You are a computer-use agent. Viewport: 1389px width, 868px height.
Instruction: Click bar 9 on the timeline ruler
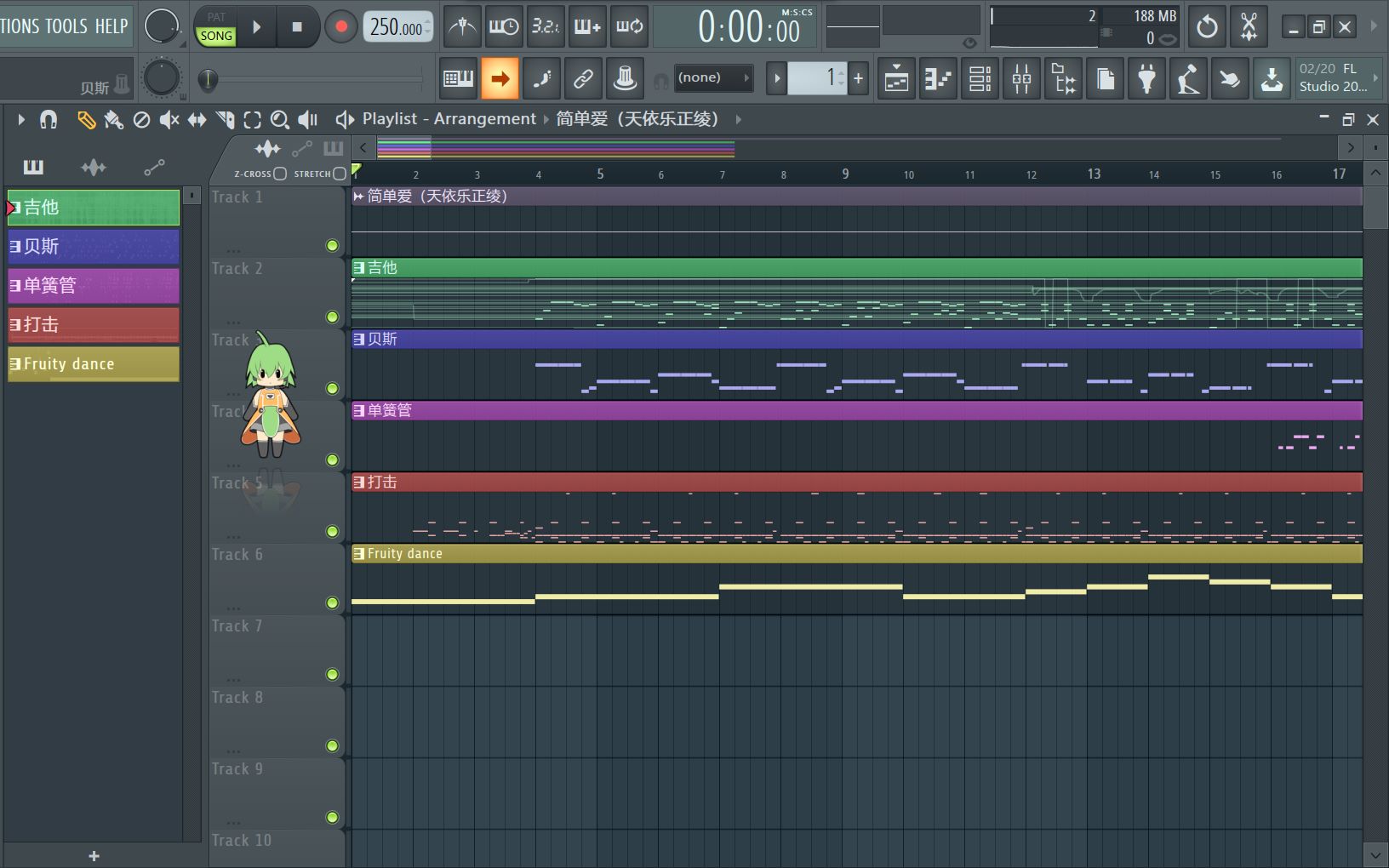(x=845, y=174)
